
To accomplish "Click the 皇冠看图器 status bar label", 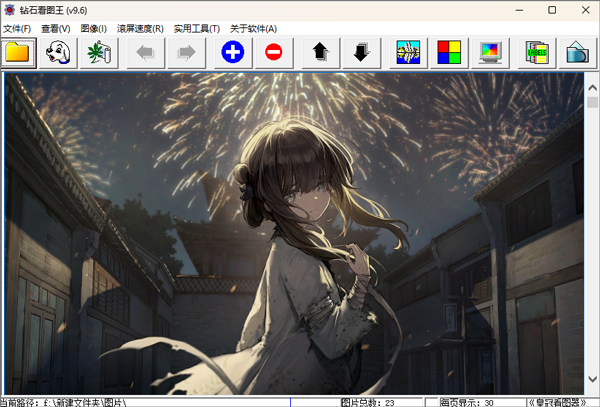I will (x=557, y=403).
